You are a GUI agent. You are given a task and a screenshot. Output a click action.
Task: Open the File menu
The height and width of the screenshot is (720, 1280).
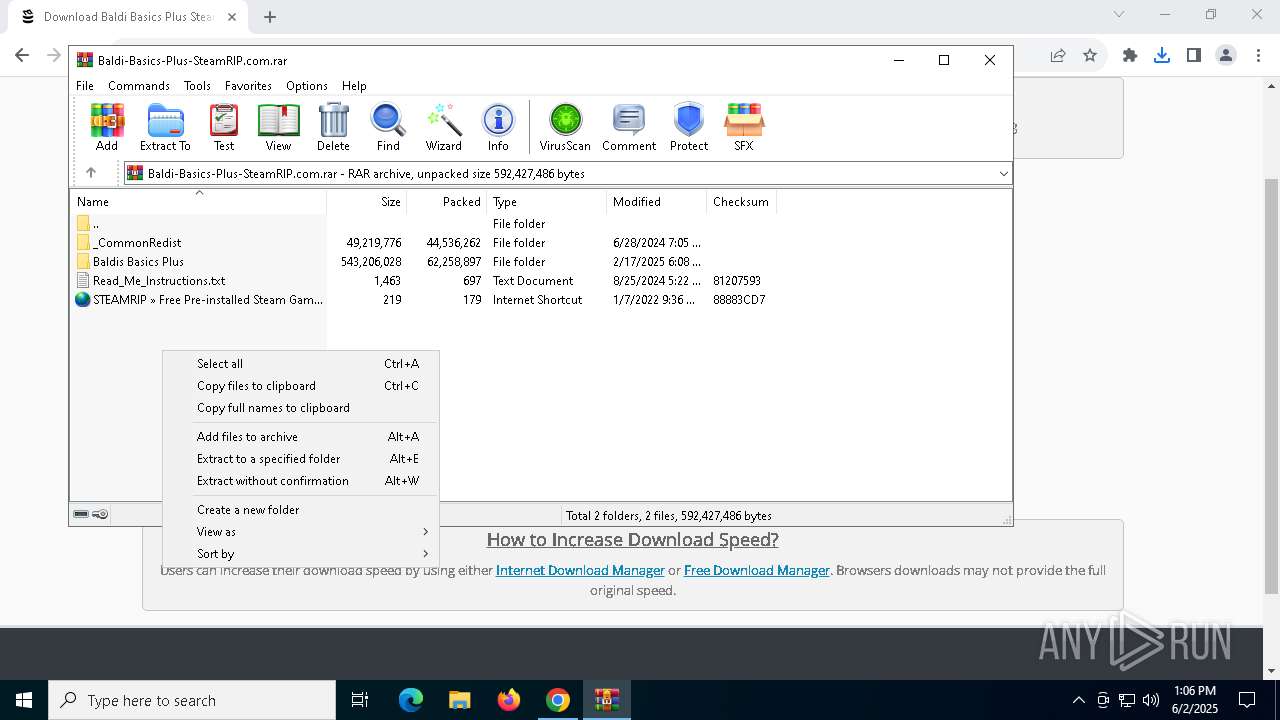[85, 86]
